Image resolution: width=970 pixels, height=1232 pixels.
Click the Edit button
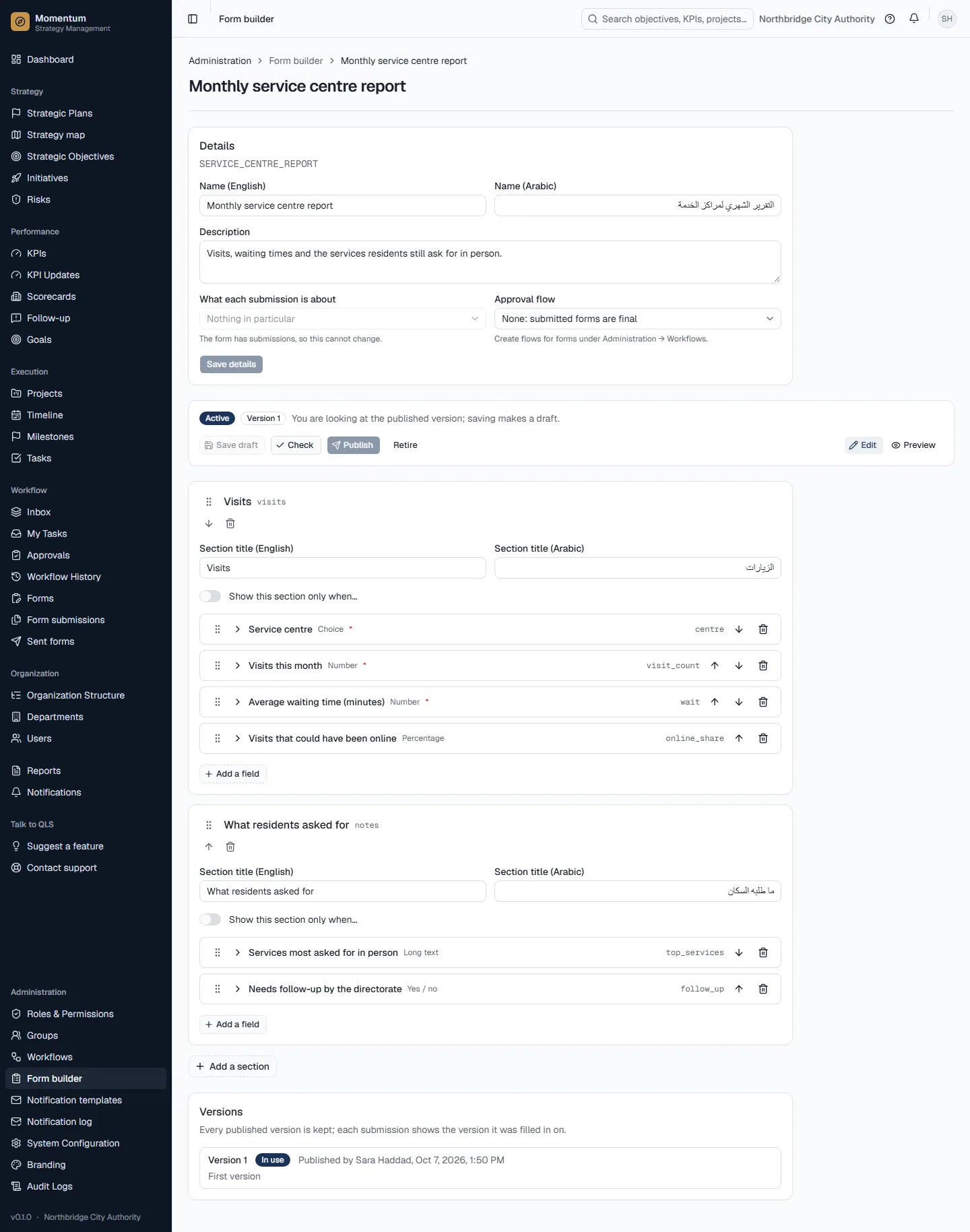(864, 445)
